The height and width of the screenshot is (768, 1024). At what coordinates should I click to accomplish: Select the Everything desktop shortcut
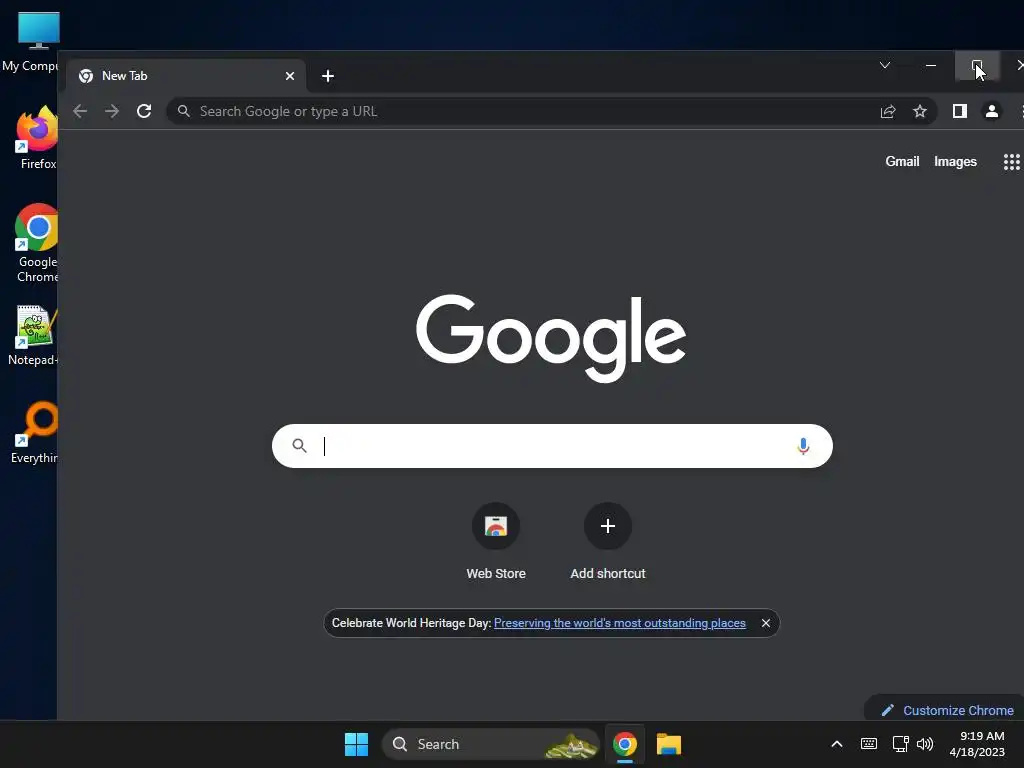point(35,432)
